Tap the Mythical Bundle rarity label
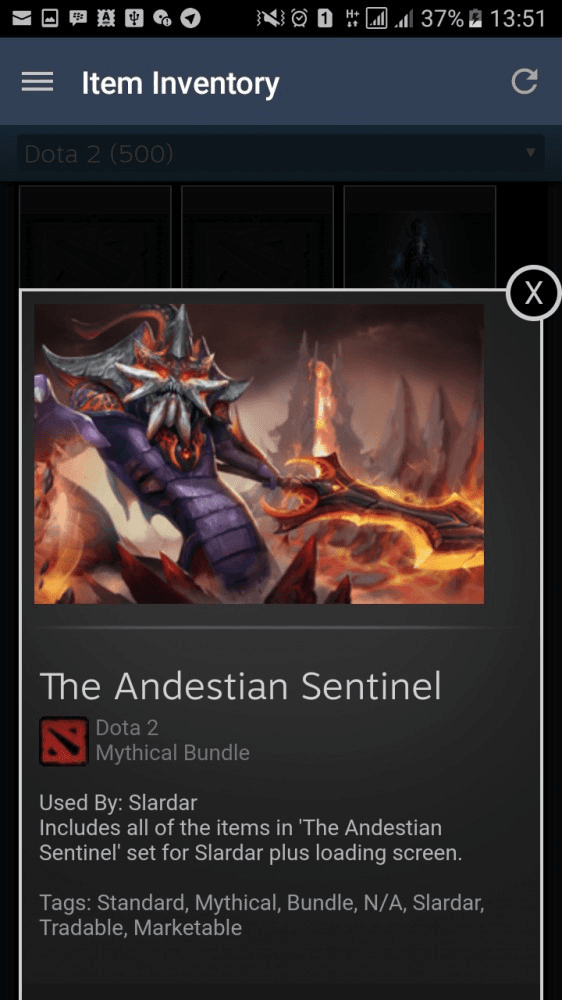 172,753
